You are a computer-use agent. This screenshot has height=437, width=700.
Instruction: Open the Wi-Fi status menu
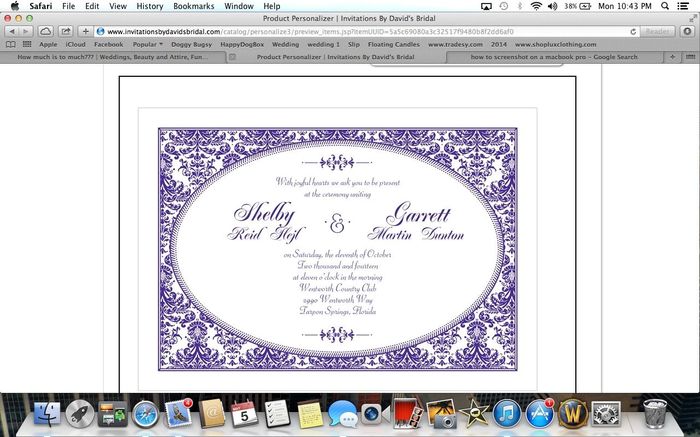[536, 6]
